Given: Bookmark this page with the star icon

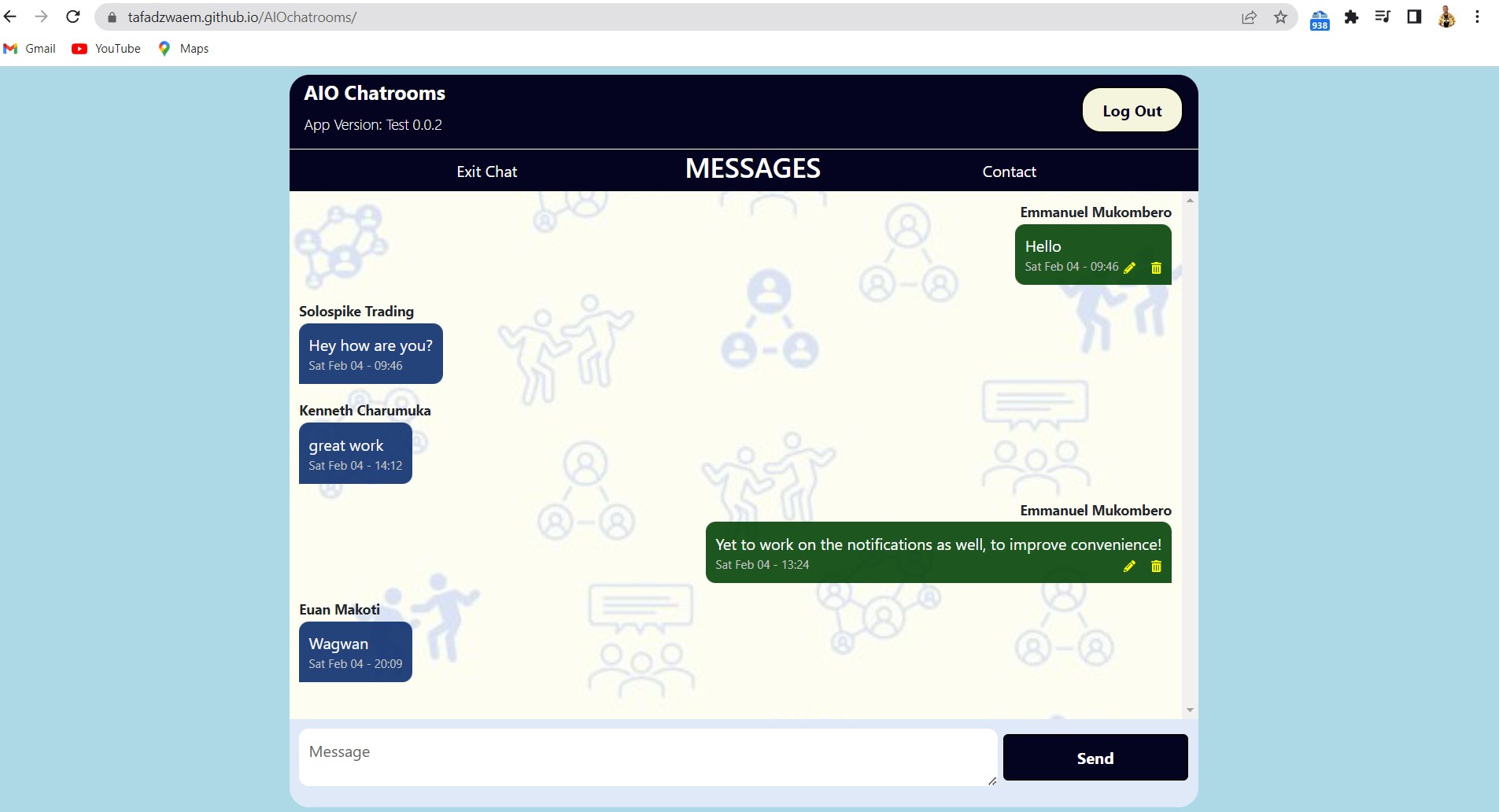Looking at the screenshot, I should pos(1280,17).
